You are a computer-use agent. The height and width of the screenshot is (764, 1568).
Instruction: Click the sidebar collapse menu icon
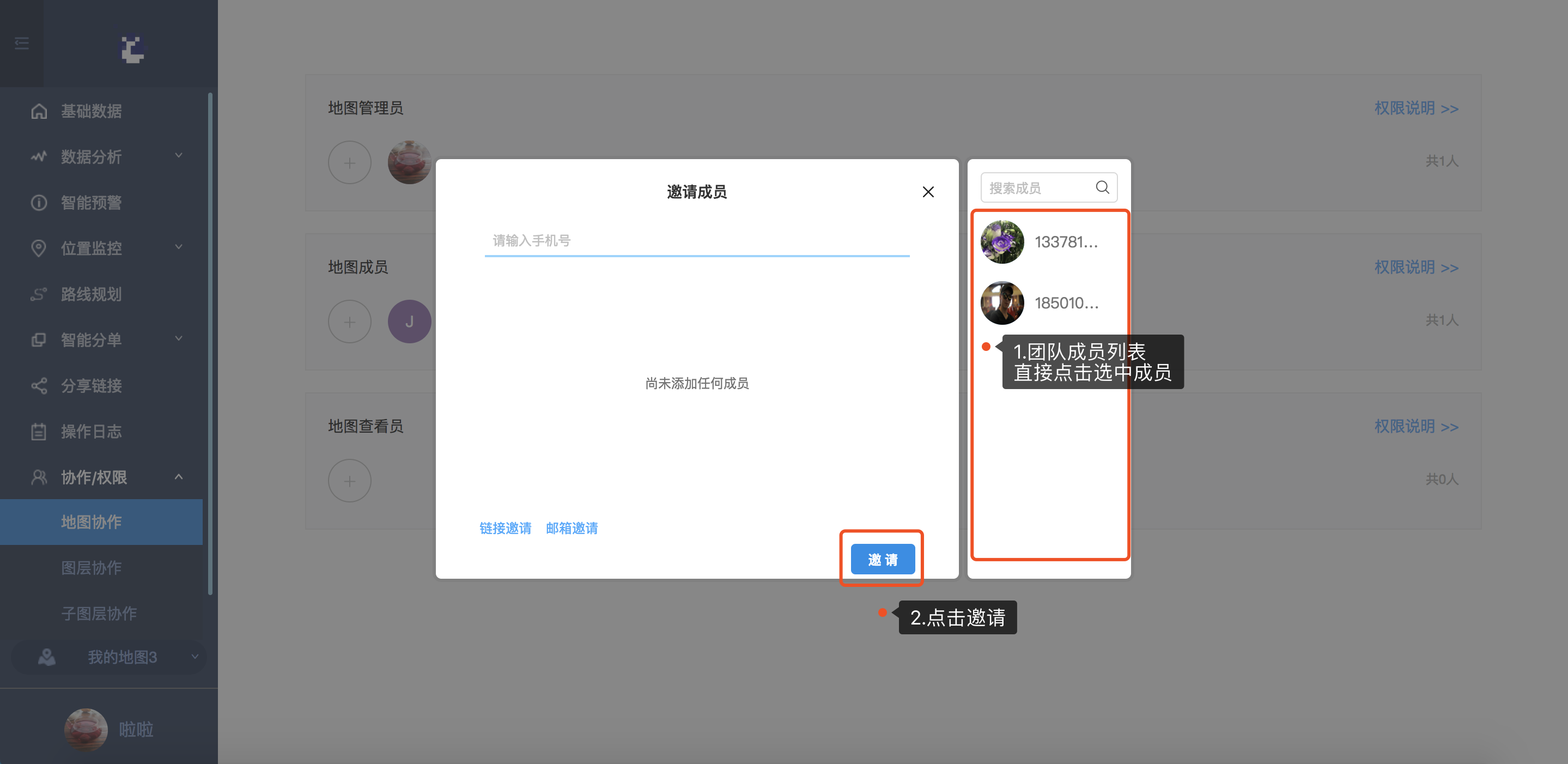21,43
